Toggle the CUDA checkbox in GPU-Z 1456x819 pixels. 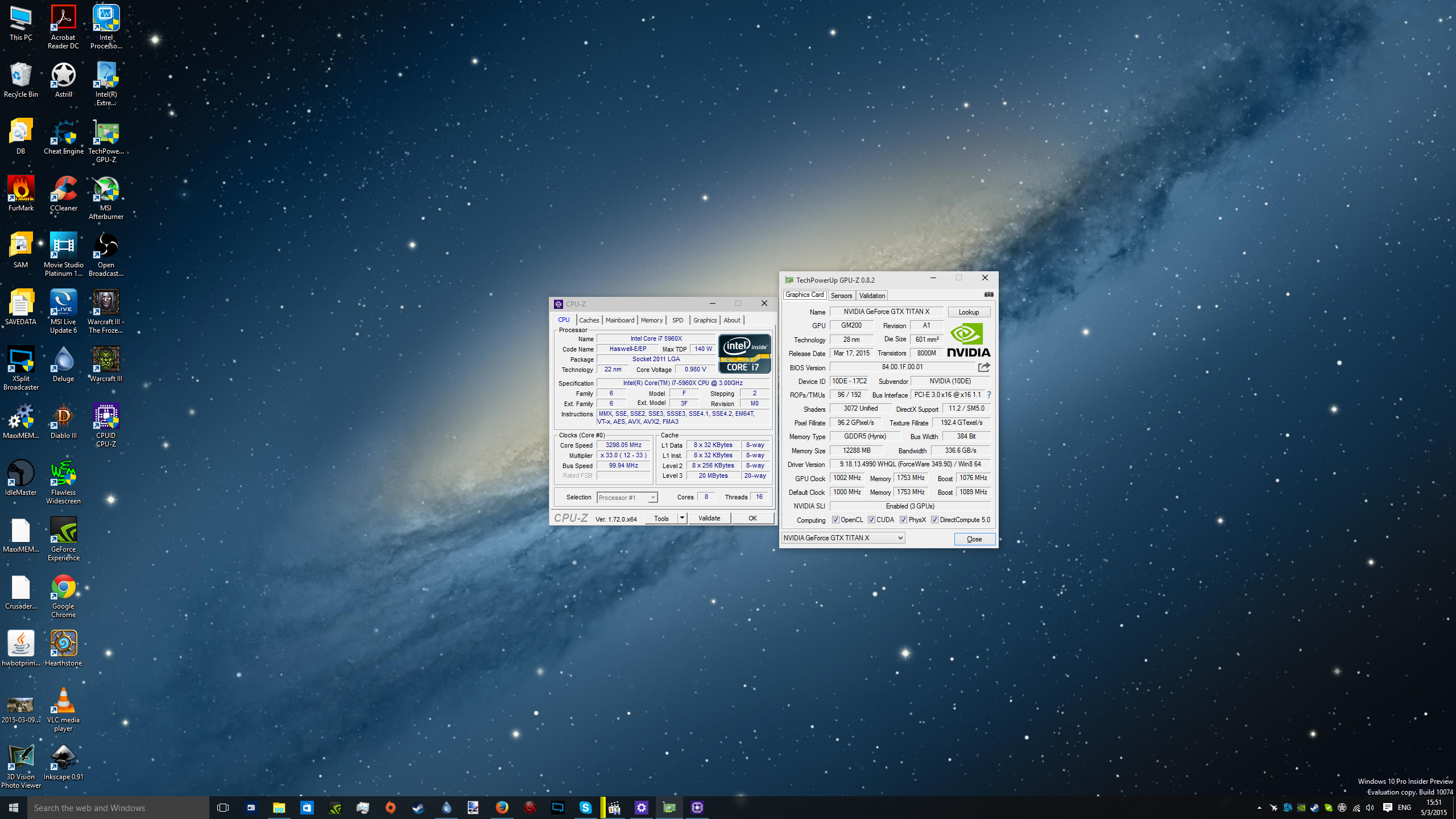click(871, 520)
